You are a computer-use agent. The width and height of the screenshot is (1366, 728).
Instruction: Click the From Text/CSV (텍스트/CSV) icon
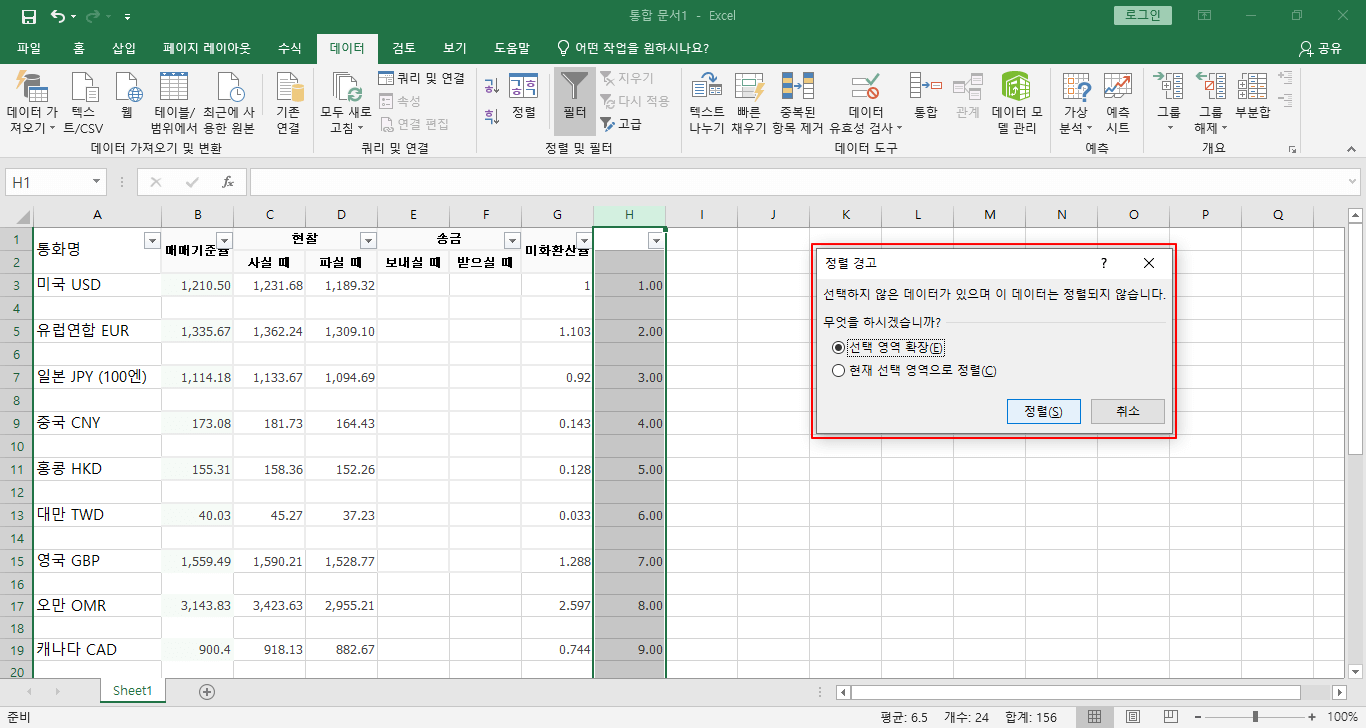[84, 103]
